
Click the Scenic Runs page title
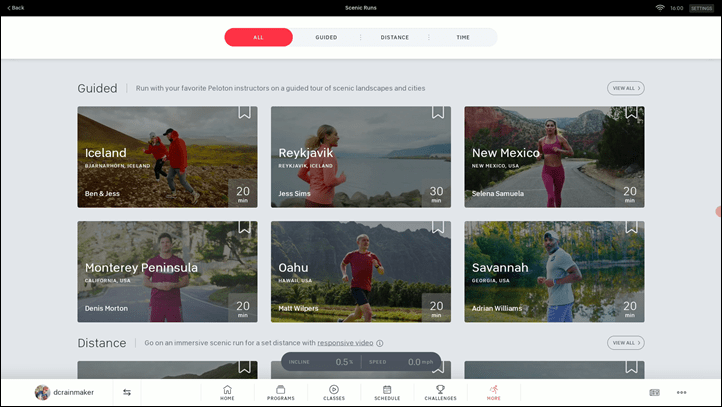coord(361,8)
